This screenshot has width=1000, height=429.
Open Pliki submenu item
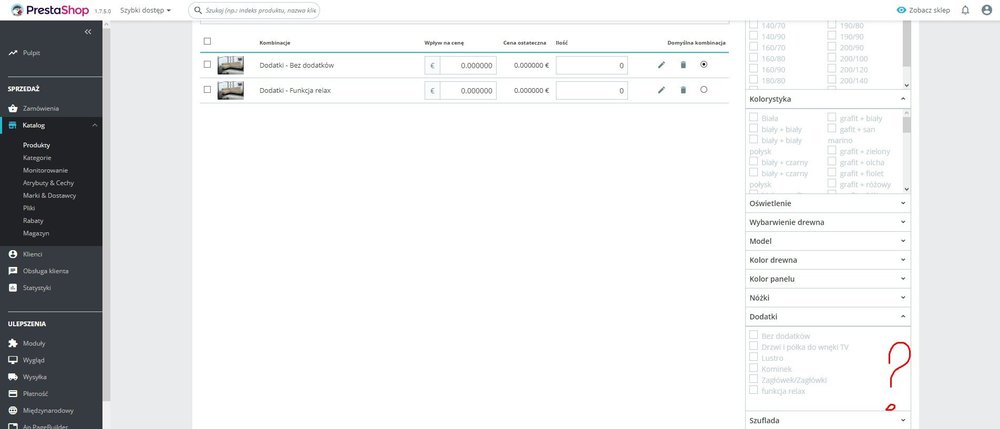tap(29, 208)
